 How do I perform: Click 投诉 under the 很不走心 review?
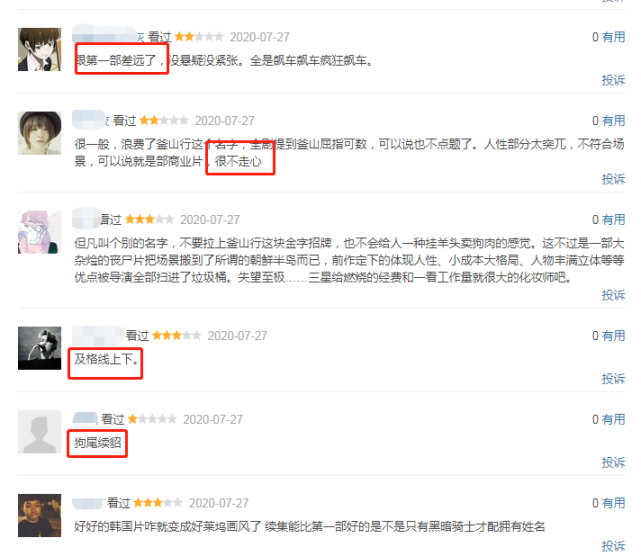click(613, 179)
